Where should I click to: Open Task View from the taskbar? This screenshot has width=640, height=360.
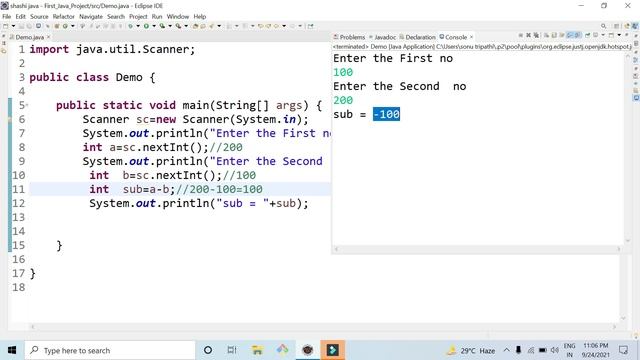(x=232, y=350)
